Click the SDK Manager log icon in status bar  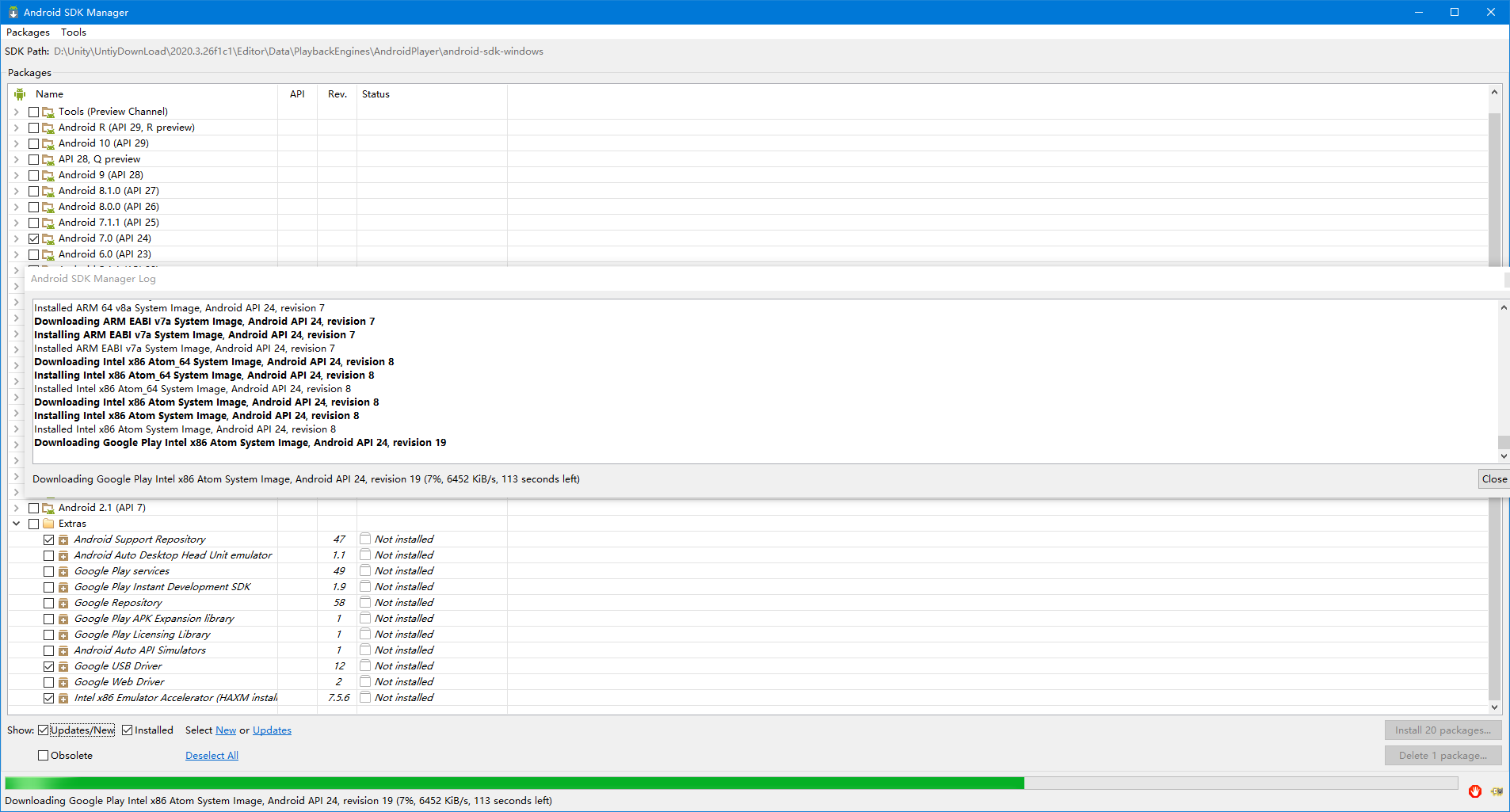tap(1497, 791)
